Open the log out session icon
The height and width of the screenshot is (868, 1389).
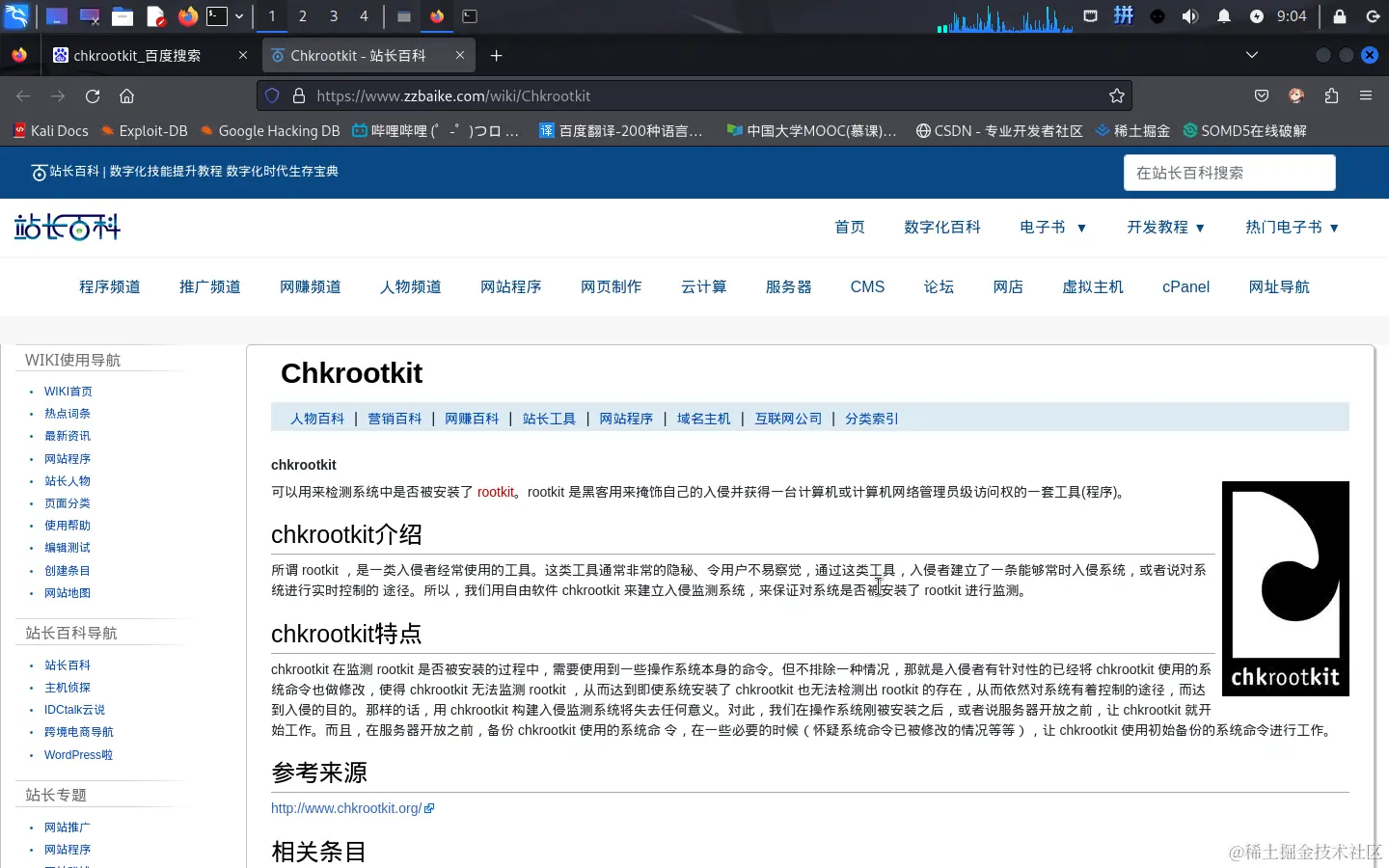tap(1373, 16)
